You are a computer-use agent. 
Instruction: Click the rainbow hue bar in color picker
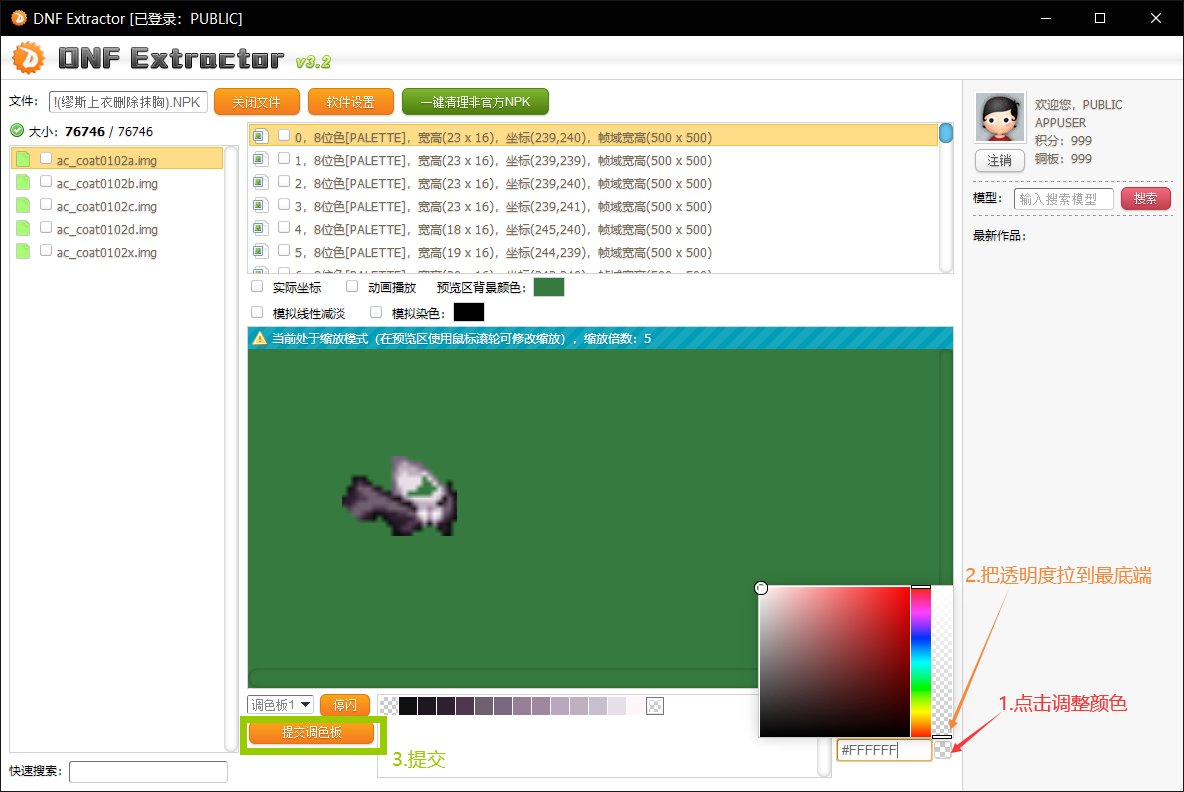920,661
